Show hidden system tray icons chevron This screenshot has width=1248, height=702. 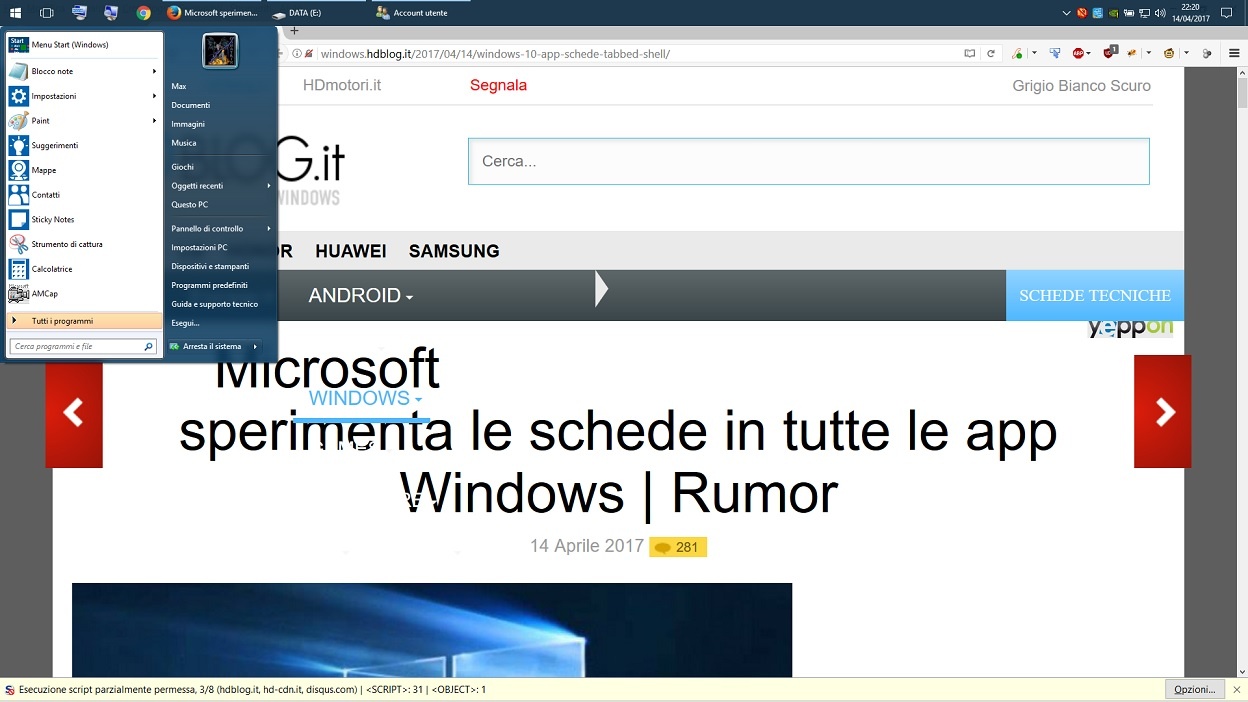click(x=1066, y=13)
